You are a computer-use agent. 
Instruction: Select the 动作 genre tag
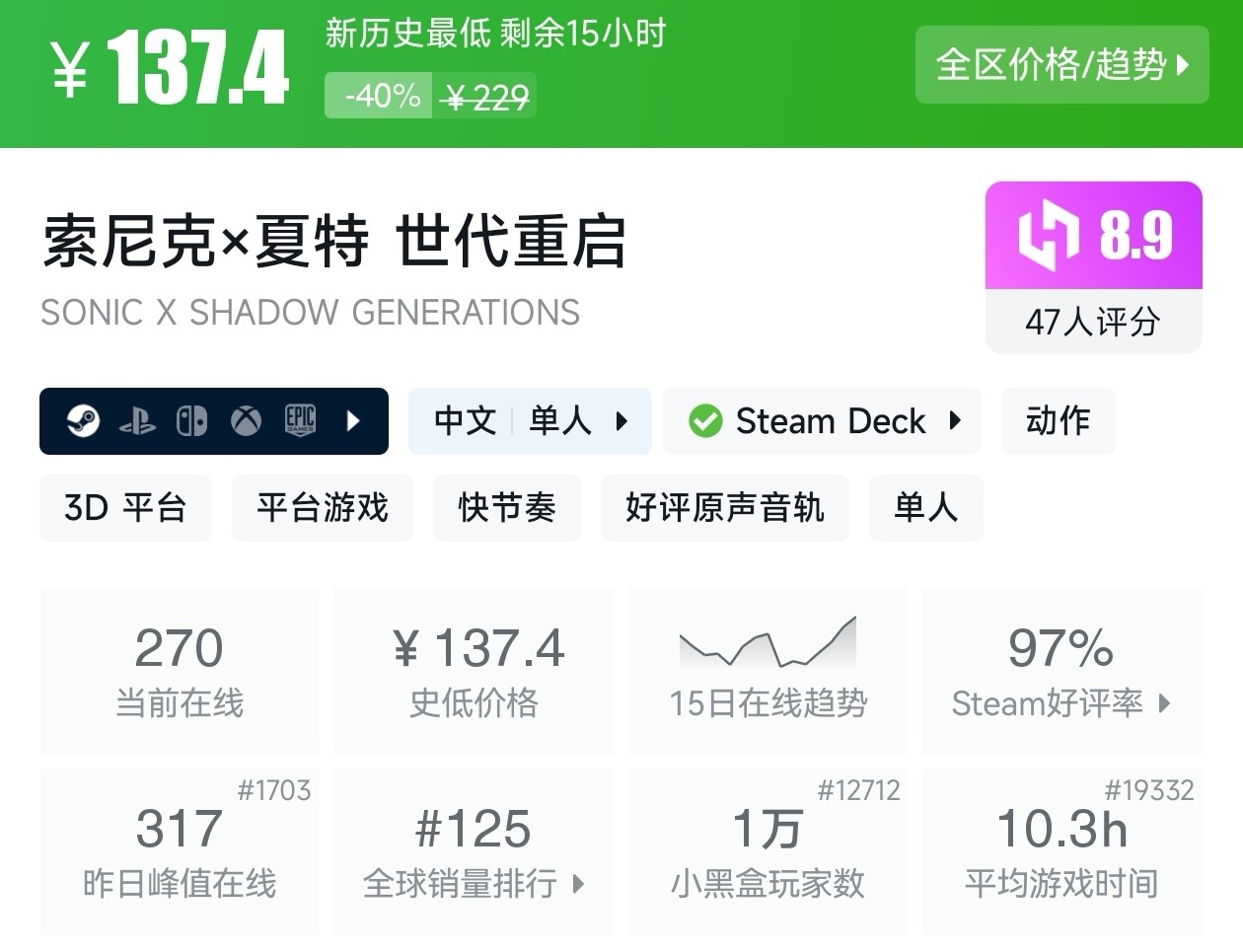coord(1058,421)
